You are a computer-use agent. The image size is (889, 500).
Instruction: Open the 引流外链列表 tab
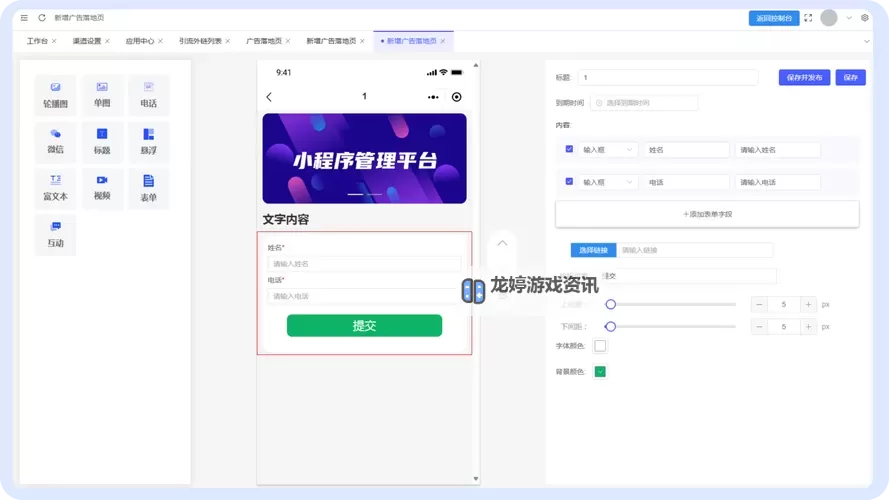200,41
